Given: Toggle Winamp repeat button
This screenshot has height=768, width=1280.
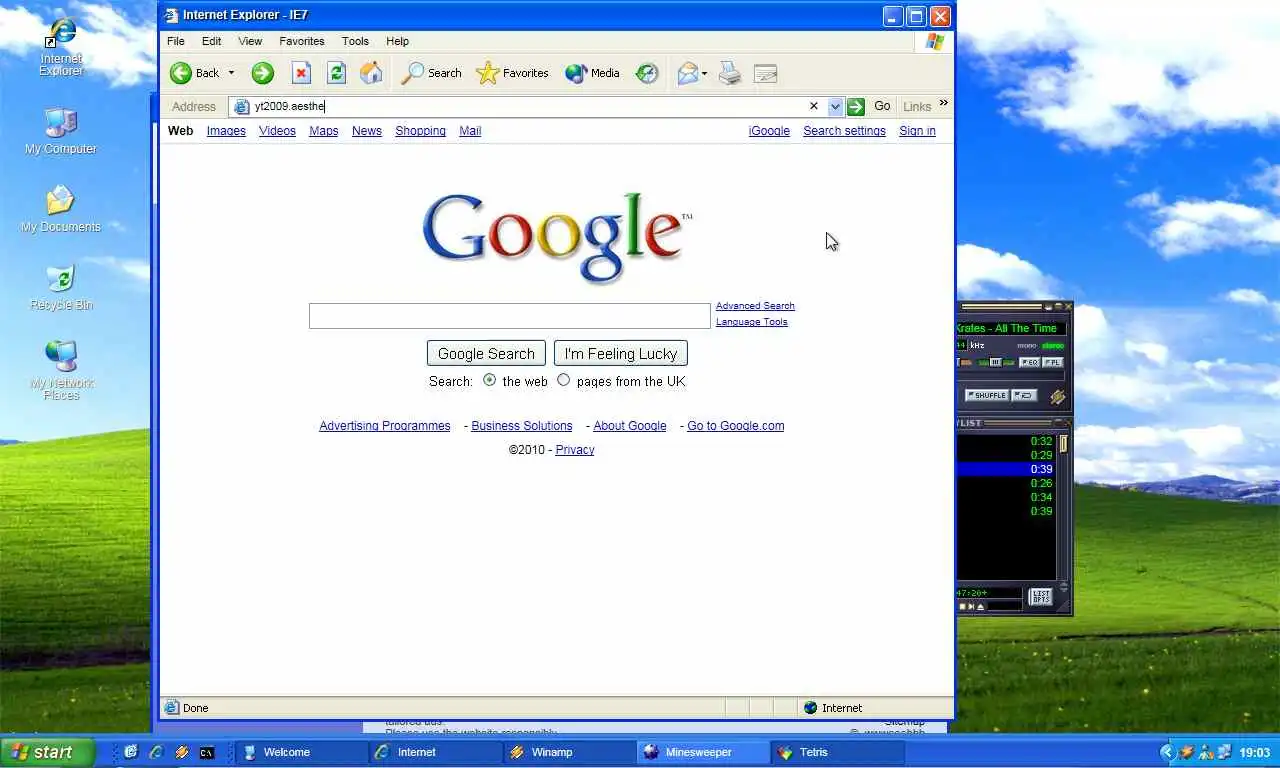Looking at the screenshot, I should [x=1024, y=395].
